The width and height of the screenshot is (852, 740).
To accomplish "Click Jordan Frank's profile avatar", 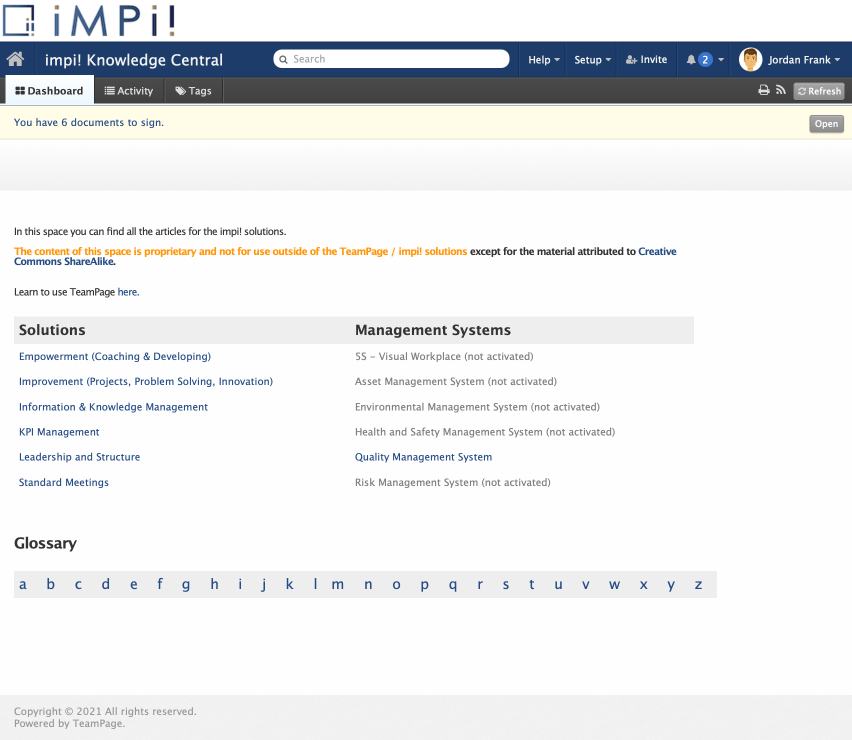I will tap(750, 60).
